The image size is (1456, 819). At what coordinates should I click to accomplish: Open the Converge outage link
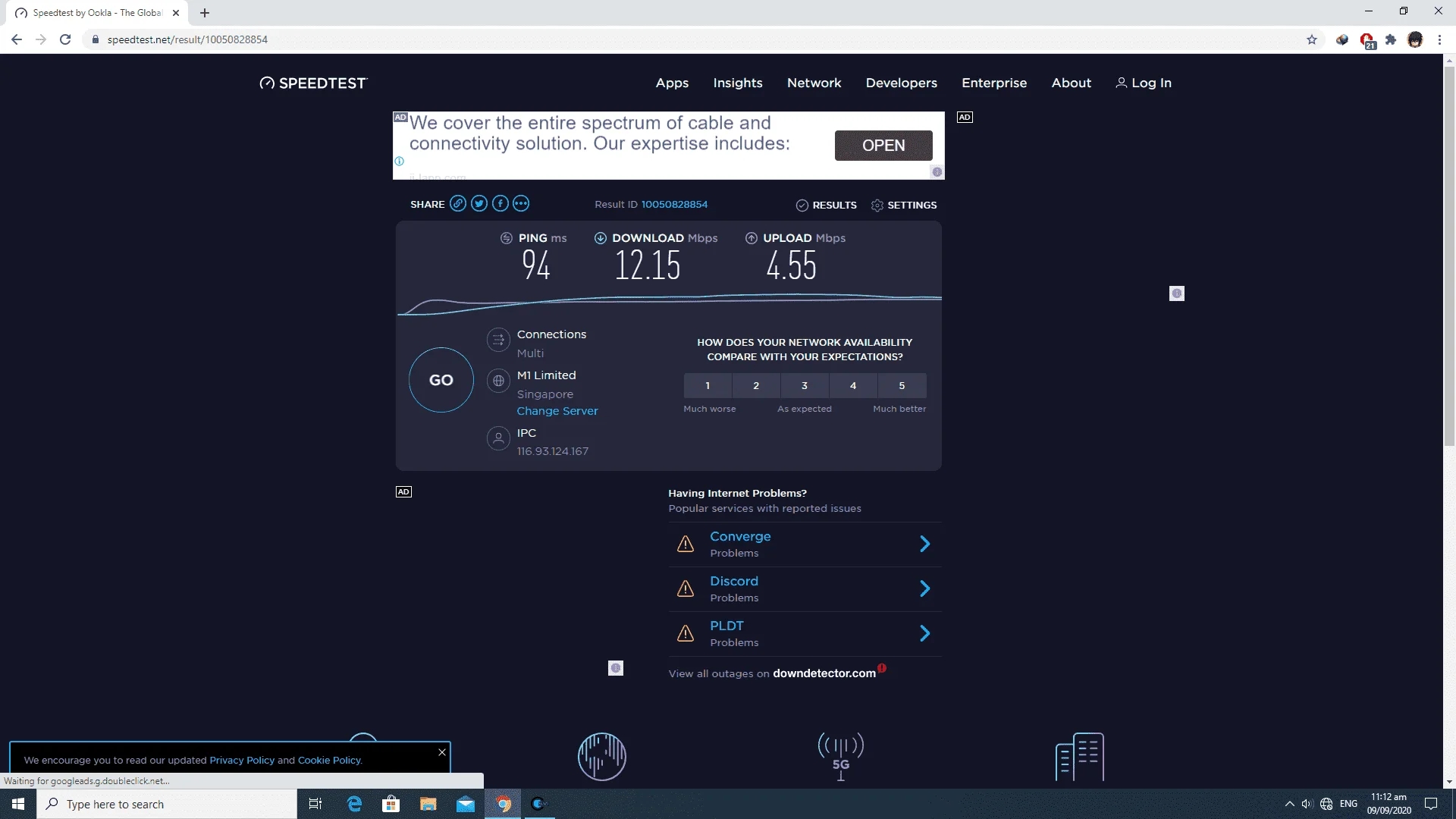(740, 536)
